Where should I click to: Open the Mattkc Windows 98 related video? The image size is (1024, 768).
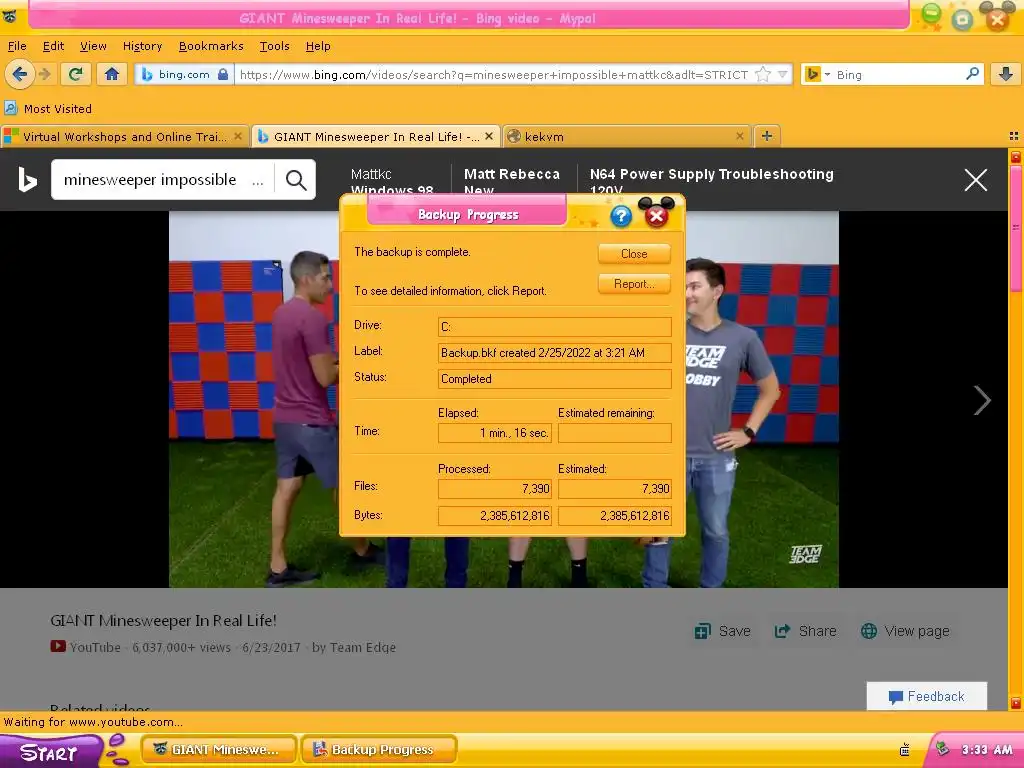(x=392, y=181)
